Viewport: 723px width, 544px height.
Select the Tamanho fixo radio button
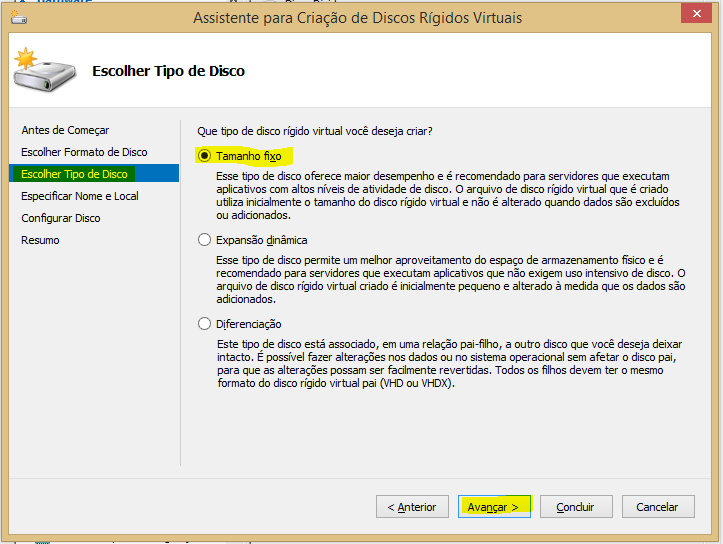point(204,156)
